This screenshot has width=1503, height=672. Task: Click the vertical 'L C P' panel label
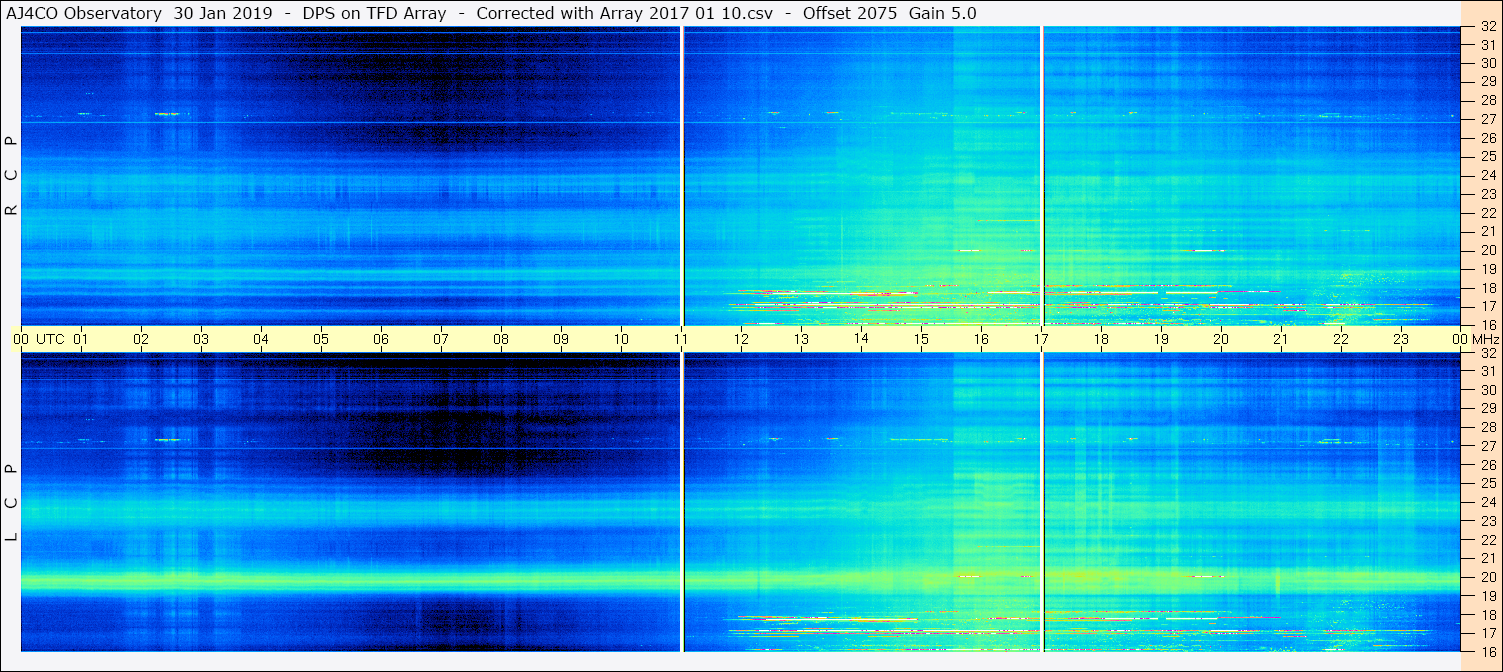(11, 503)
